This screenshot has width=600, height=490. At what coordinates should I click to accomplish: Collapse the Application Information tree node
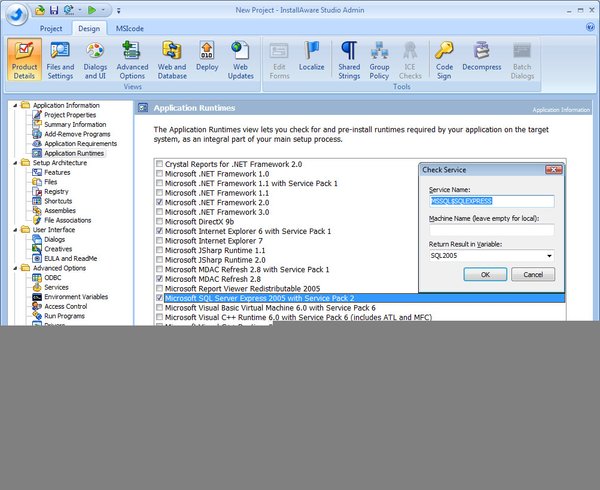15,105
